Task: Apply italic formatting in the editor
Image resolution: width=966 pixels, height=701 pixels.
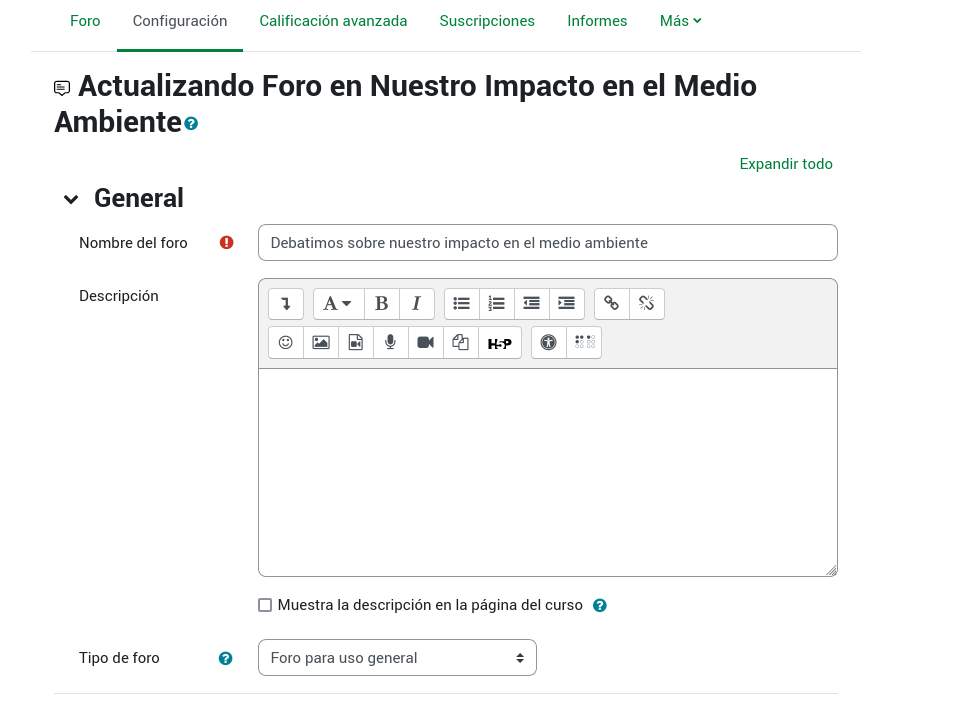Action: click(417, 304)
